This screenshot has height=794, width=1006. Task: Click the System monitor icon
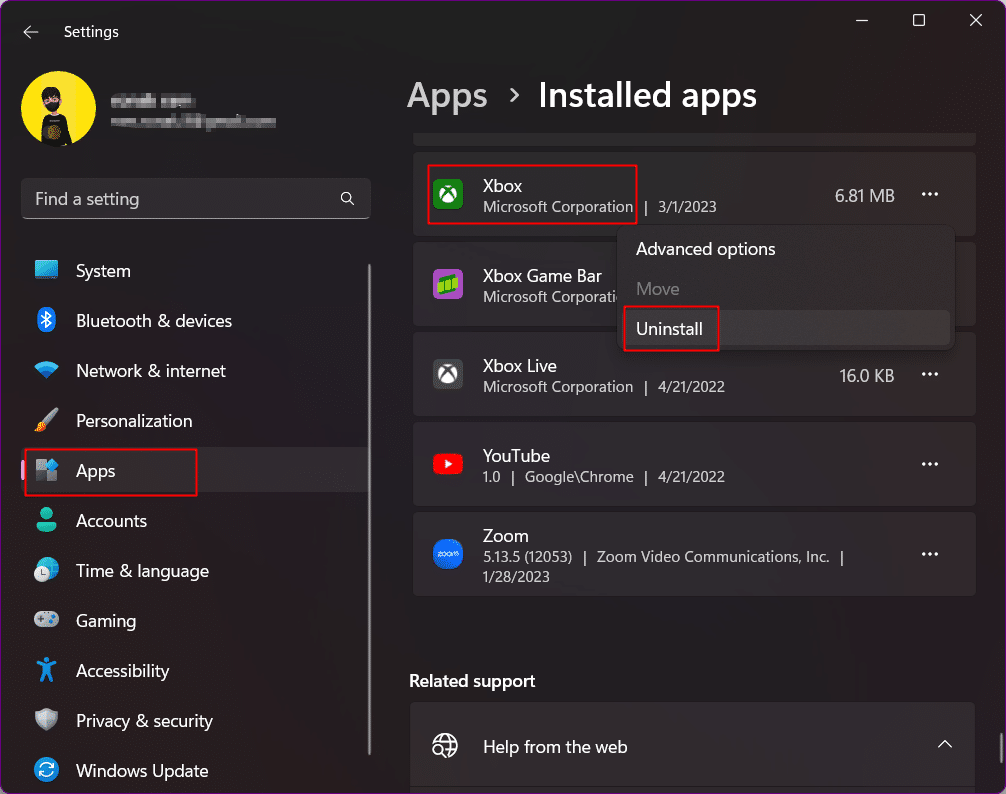coord(46,270)
